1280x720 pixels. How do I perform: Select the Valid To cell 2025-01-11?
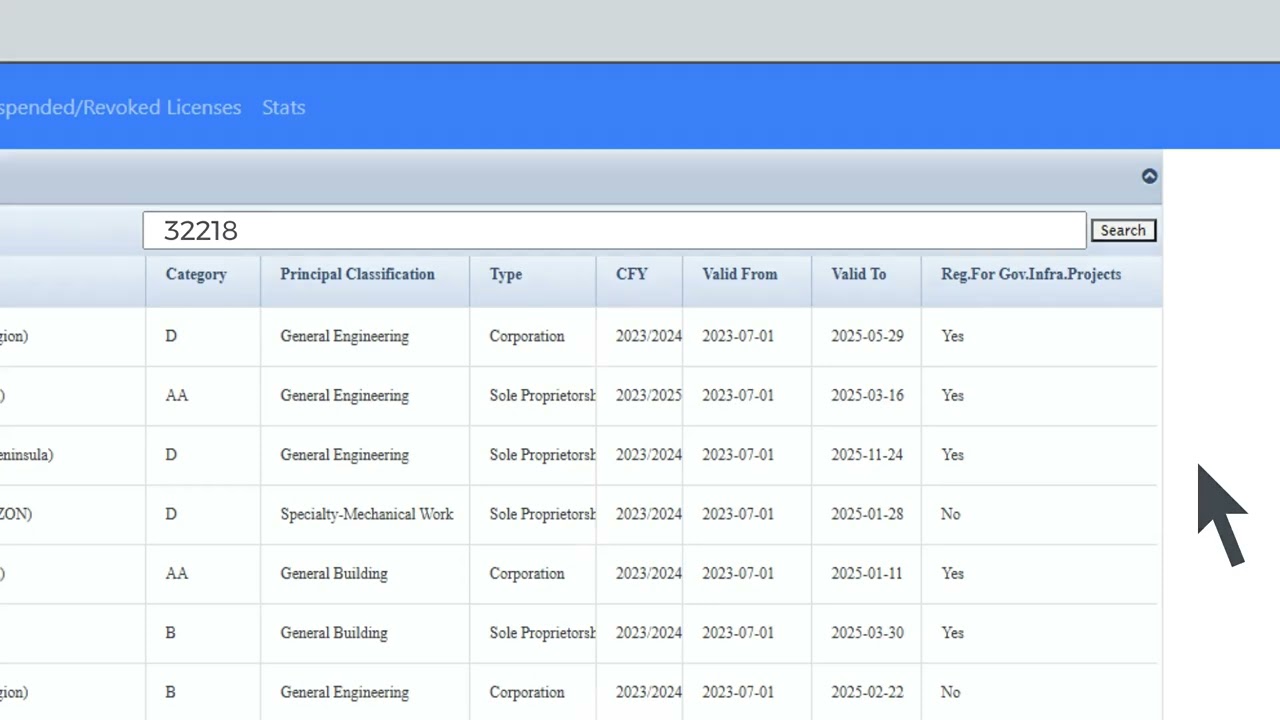click(x=867, y=573)
